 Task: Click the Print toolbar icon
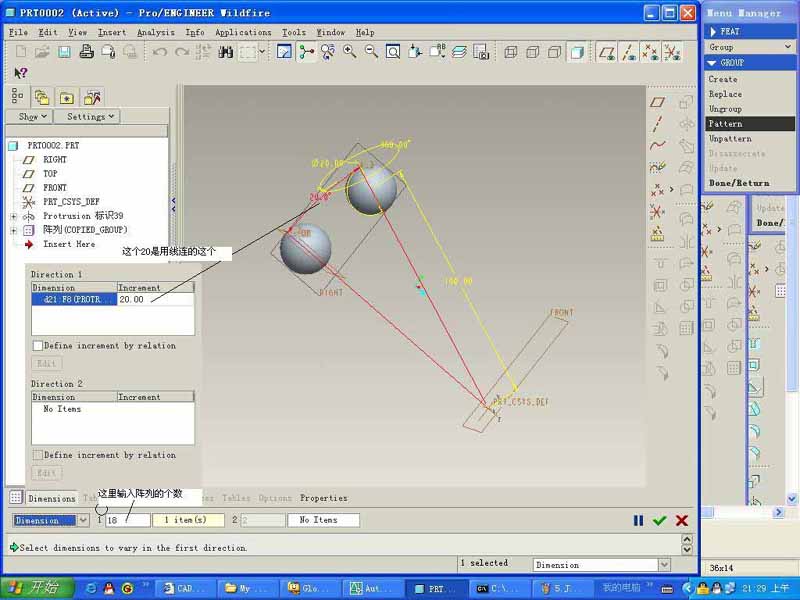click(87, 52)
